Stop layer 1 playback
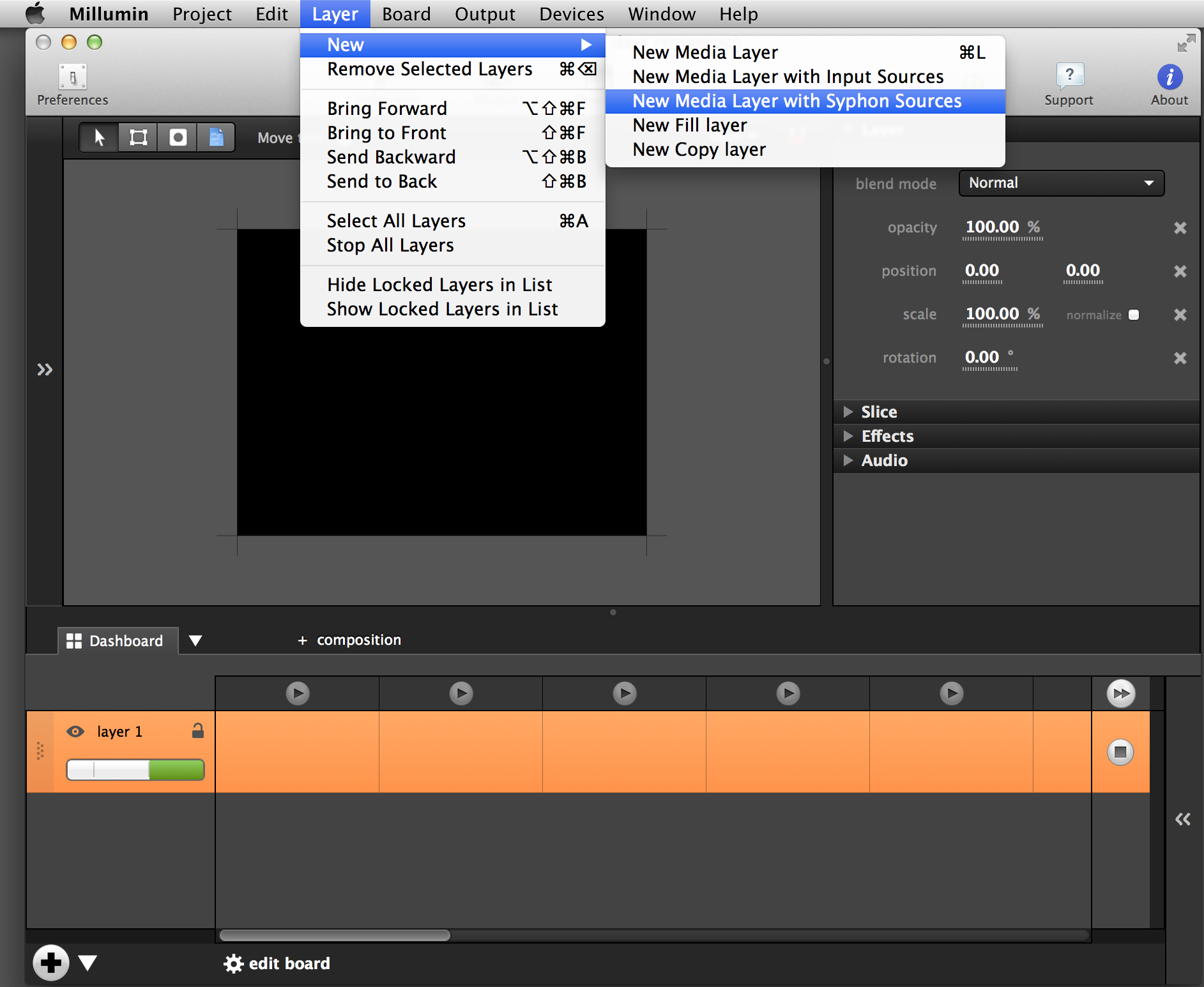Viewport: 1204px width, 987px height. [x=1120, y=752]
